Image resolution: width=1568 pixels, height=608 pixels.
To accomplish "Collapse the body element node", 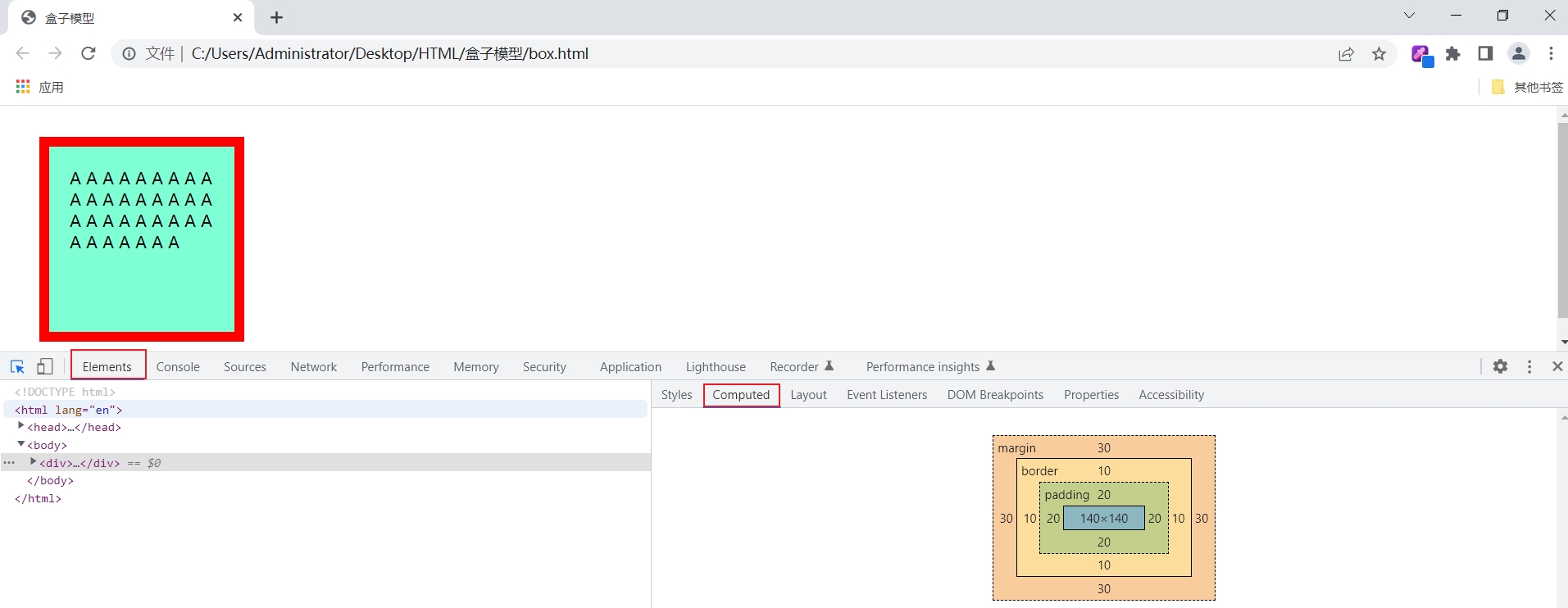I will pos(20,444).
